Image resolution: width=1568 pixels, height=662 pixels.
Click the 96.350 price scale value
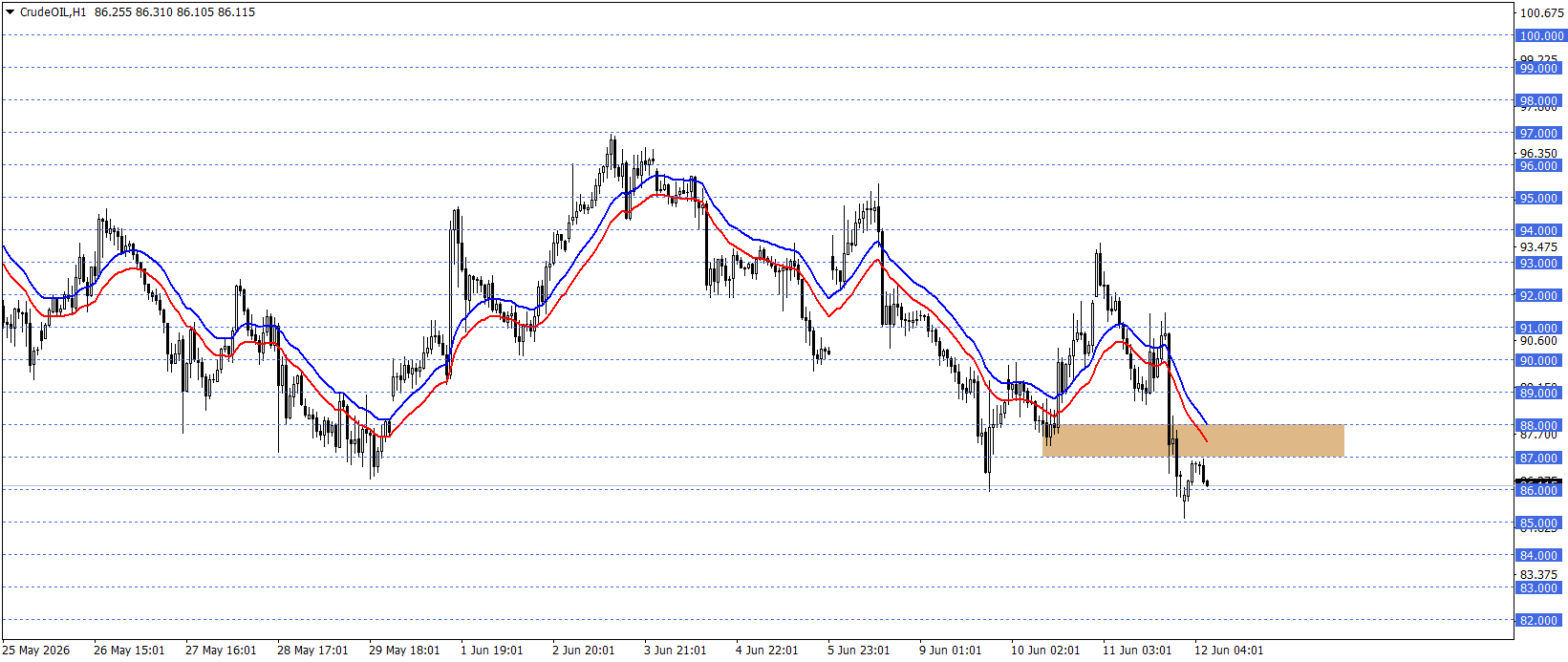click(1538, 153)
